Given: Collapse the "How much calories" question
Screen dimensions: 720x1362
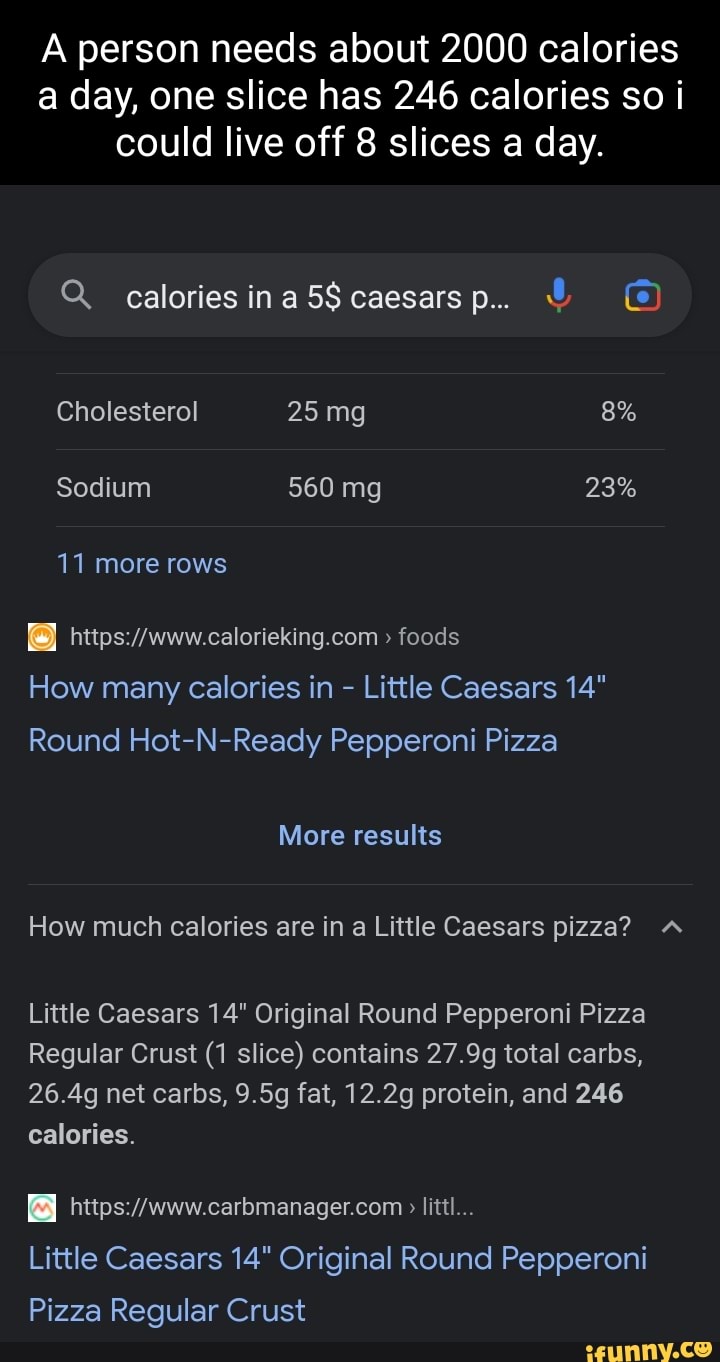Looking at the screenshot, I should [330, 928].
